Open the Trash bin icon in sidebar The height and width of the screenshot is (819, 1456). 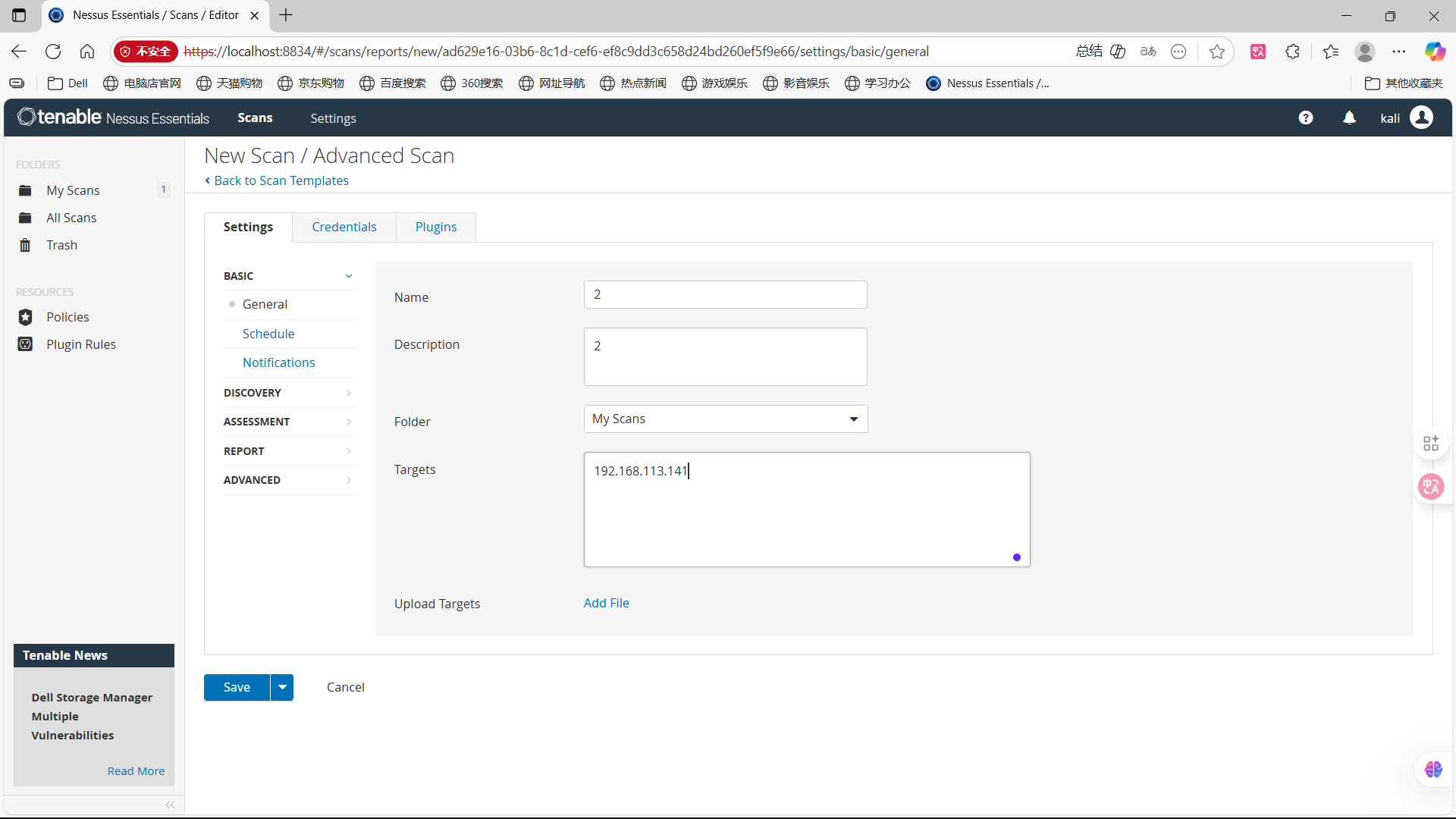(25, 245)
